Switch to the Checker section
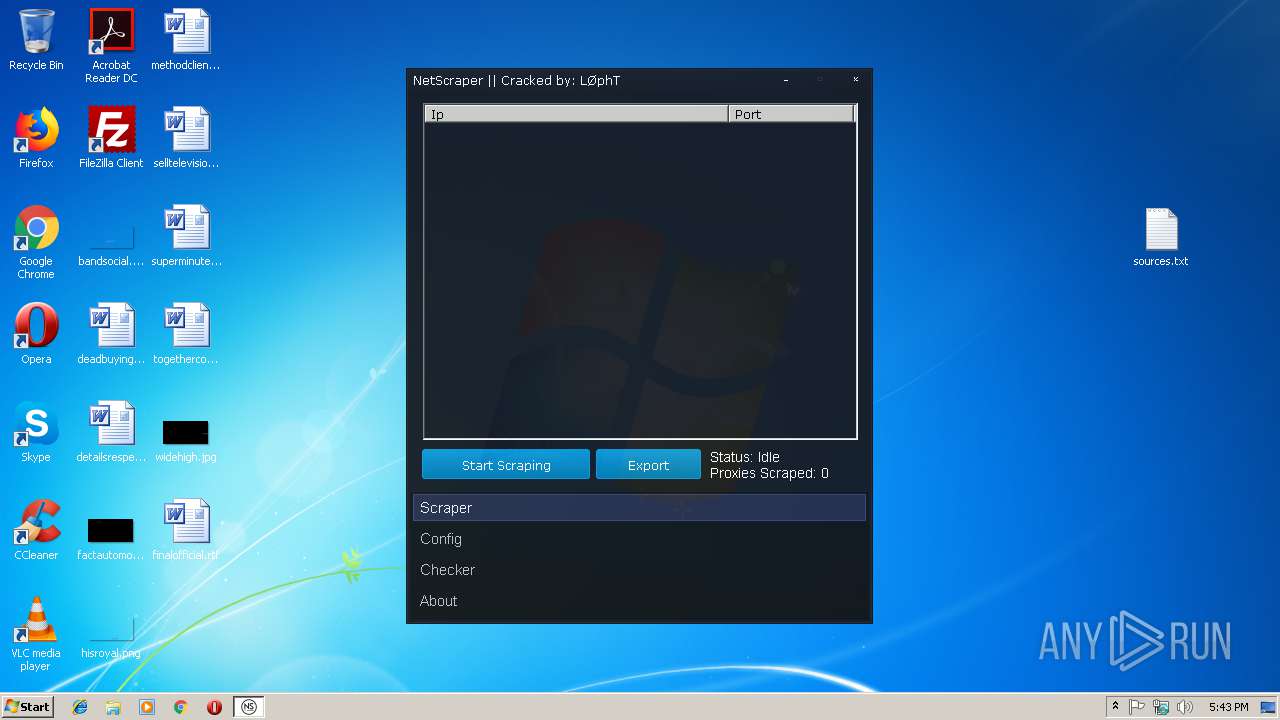Screen dimensions: 1280x720 639,570
